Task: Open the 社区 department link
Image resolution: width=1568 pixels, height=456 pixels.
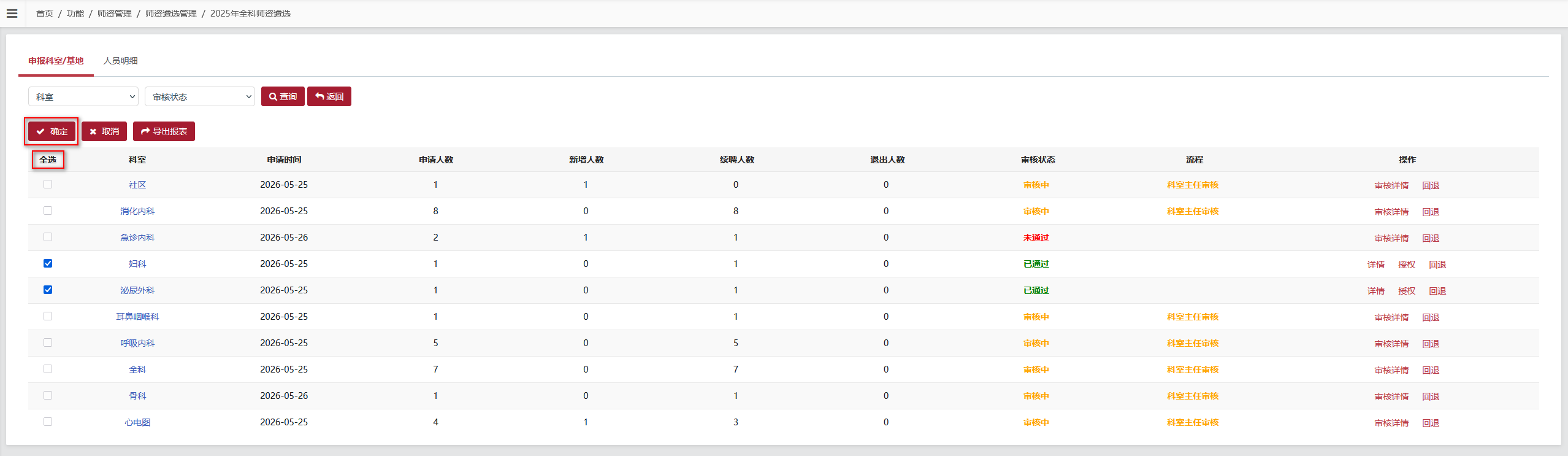Action: pos(137,185)
